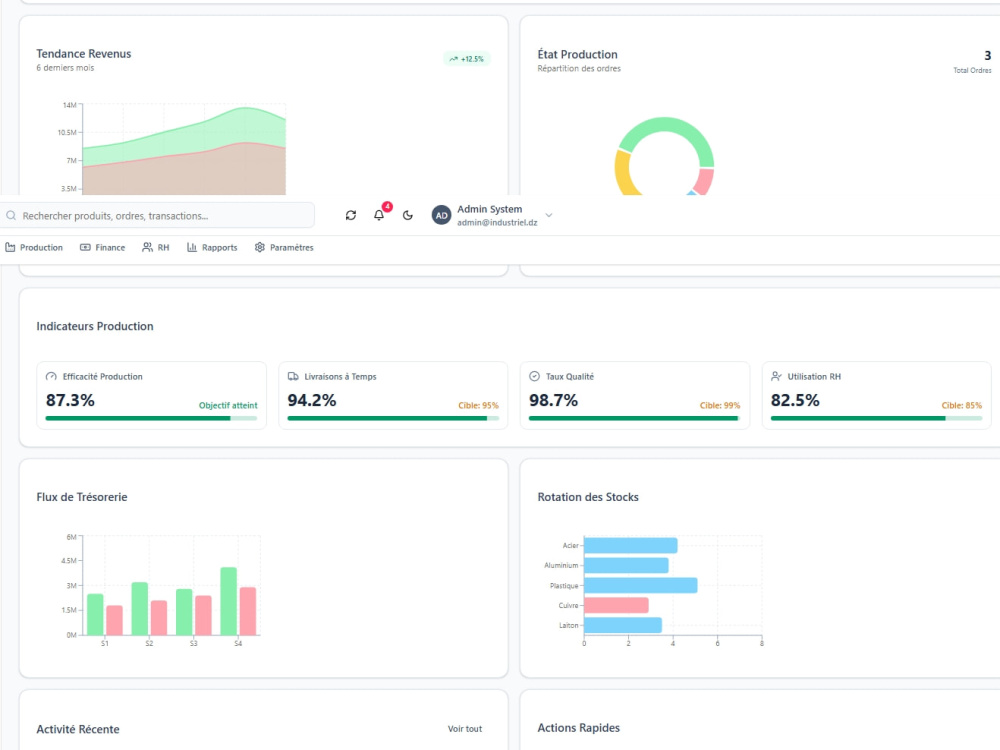Click the truck icon beside Livraisons à Temps
Image resolution: width=1000 pixels, height=750 pixels.
[293, 377]
